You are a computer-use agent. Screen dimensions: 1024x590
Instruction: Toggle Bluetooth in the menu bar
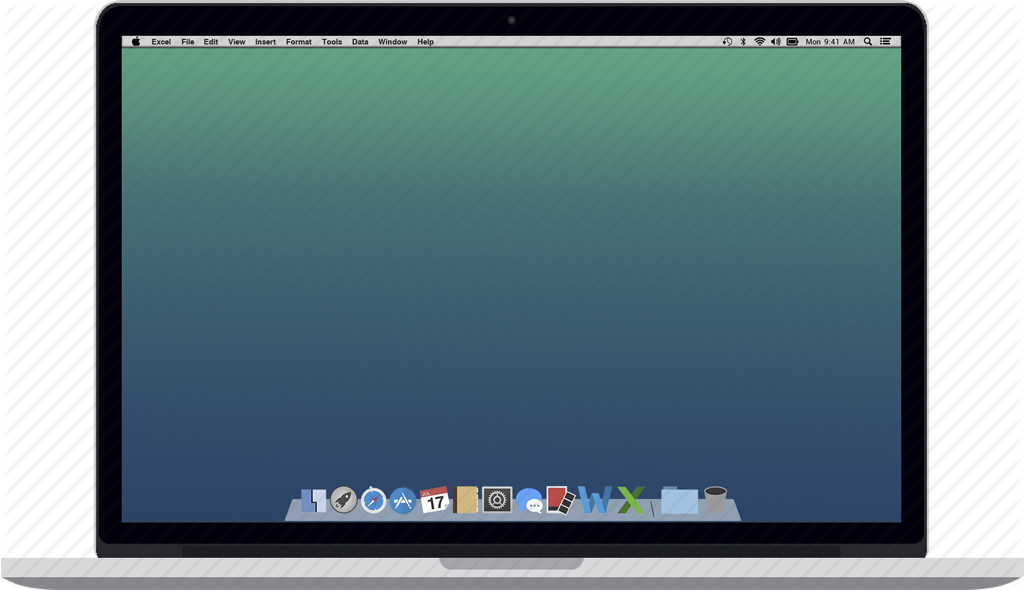(x=743, y=42)
